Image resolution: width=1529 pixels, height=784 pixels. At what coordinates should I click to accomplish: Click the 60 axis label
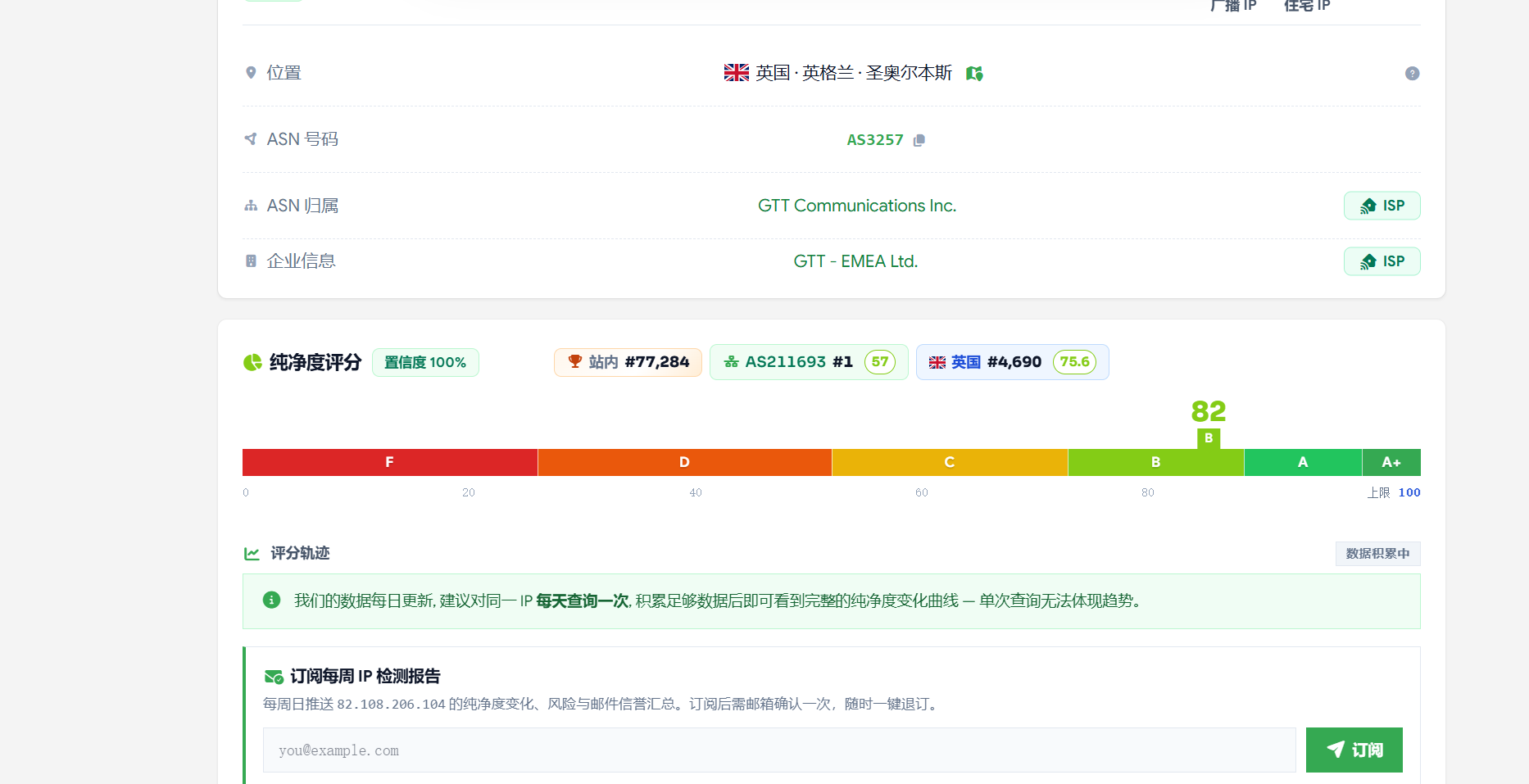tap(922, 492)
